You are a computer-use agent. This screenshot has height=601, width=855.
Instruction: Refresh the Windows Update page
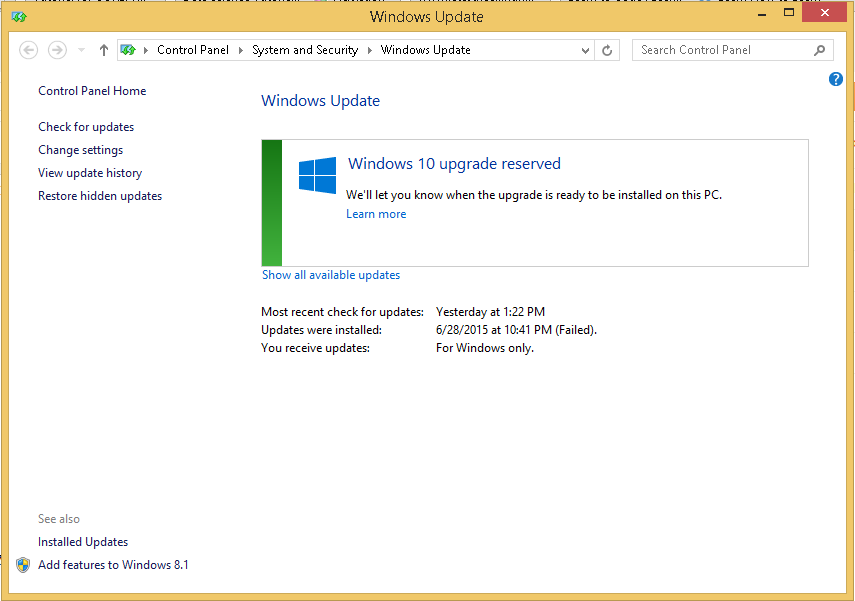pyautogui.click(x=607, y=51)
